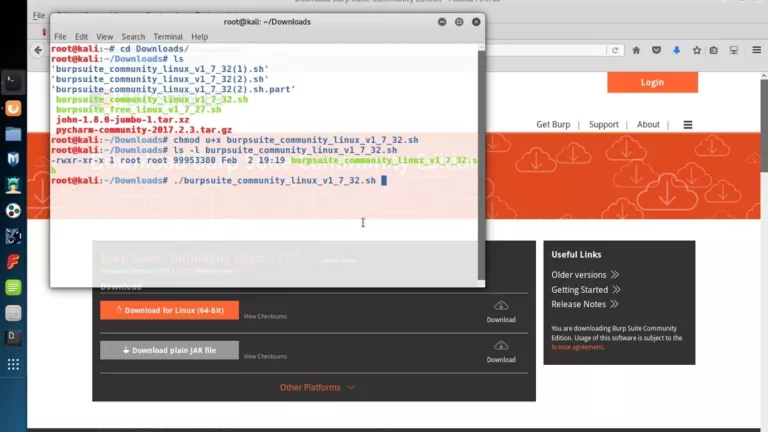Open Maltego dock icon
This screenshot has height=432, width=768.
coord(13,236)
